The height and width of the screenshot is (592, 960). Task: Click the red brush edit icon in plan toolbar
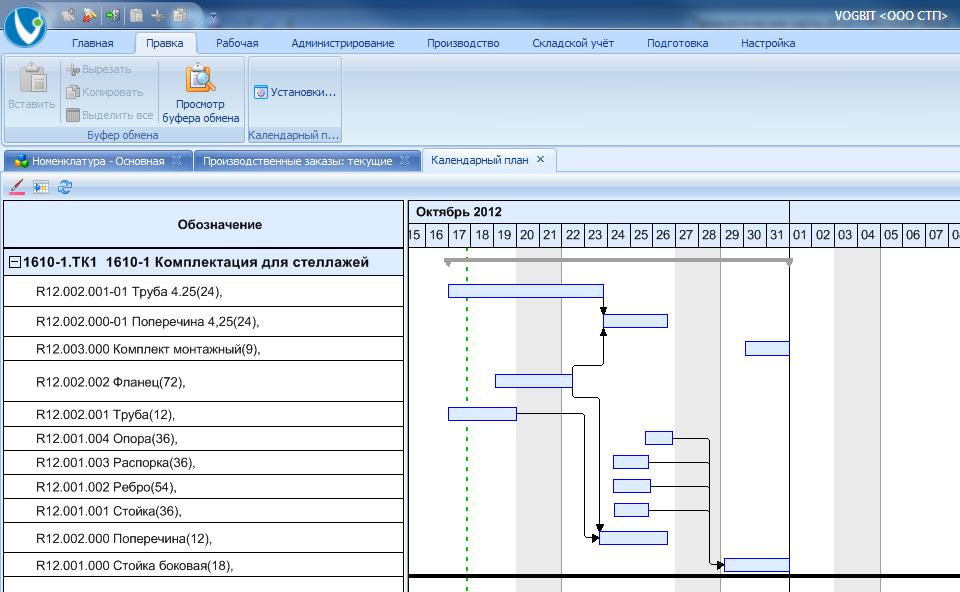tap(17, 187)
